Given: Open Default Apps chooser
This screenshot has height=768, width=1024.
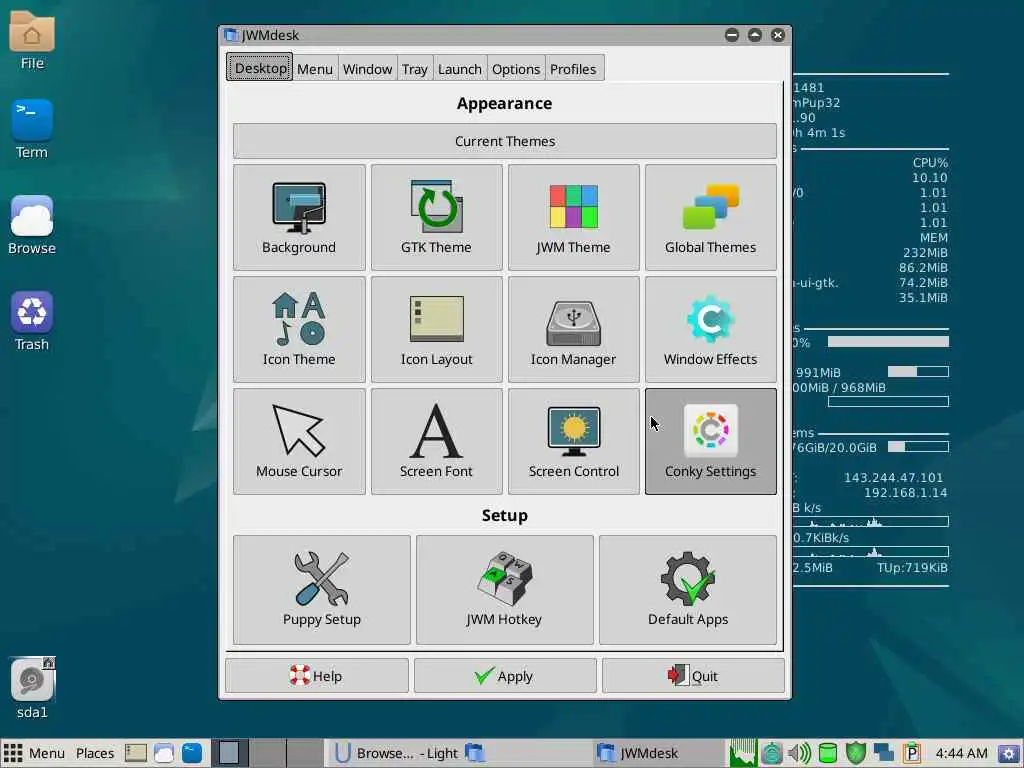Looking at the screenshot, I should tap(688, 590).
